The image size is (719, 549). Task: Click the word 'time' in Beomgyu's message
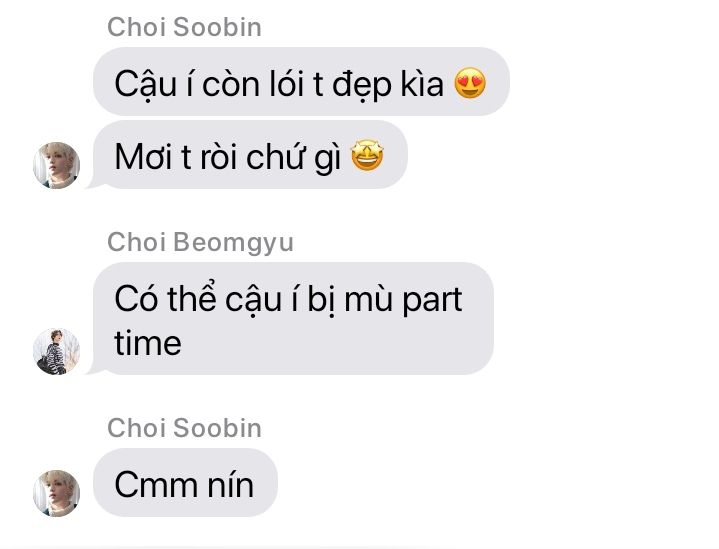point(148,343)
